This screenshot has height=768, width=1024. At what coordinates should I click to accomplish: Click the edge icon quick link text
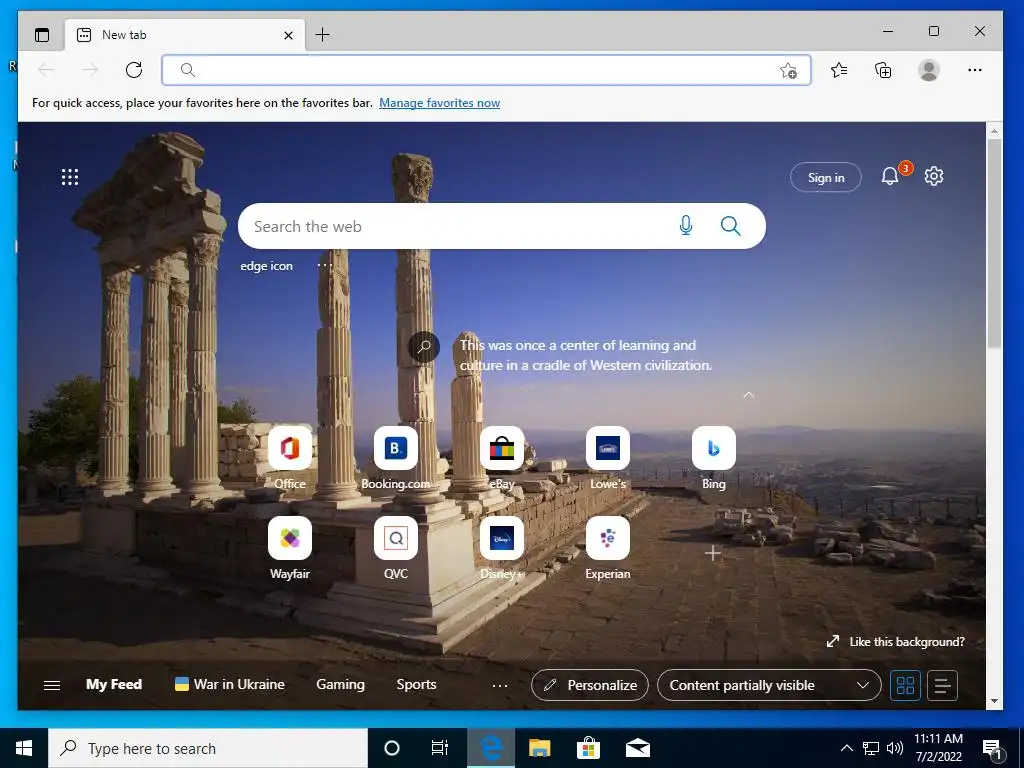(266, 266)
